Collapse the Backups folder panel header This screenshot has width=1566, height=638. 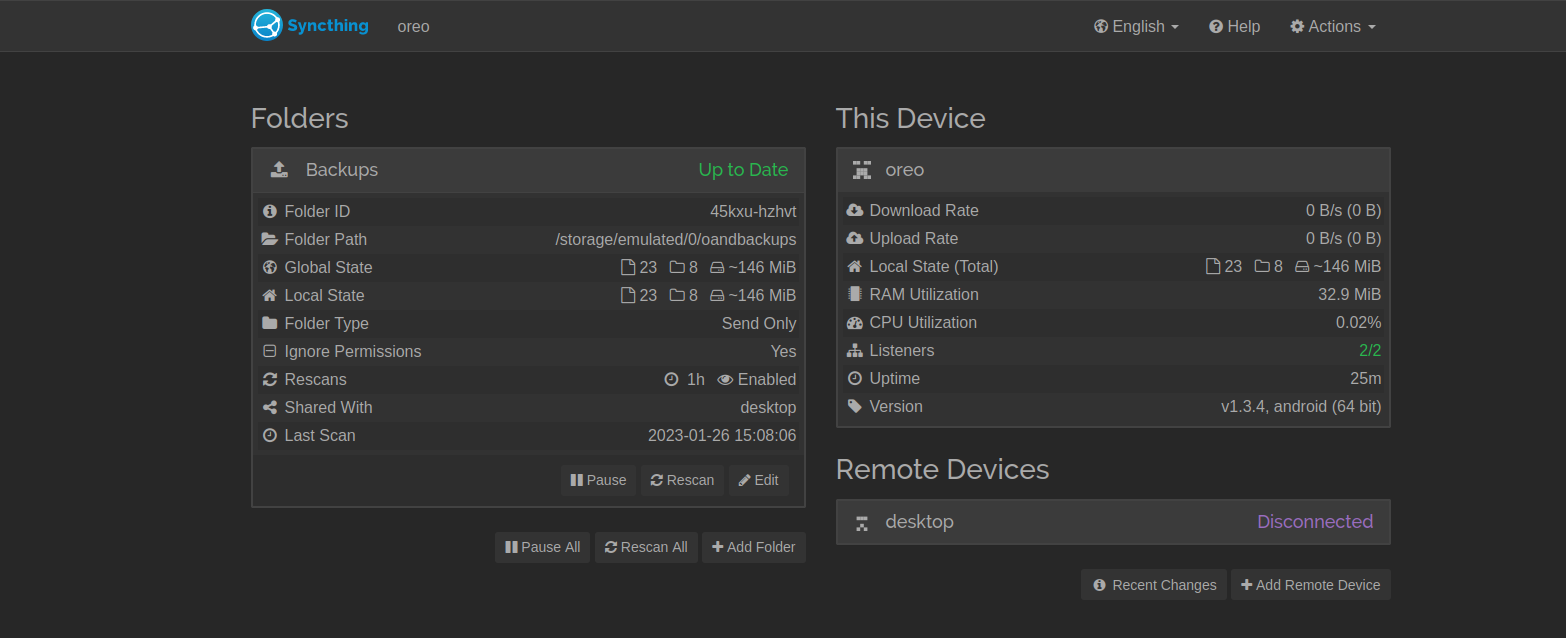[x=528, y=170]
